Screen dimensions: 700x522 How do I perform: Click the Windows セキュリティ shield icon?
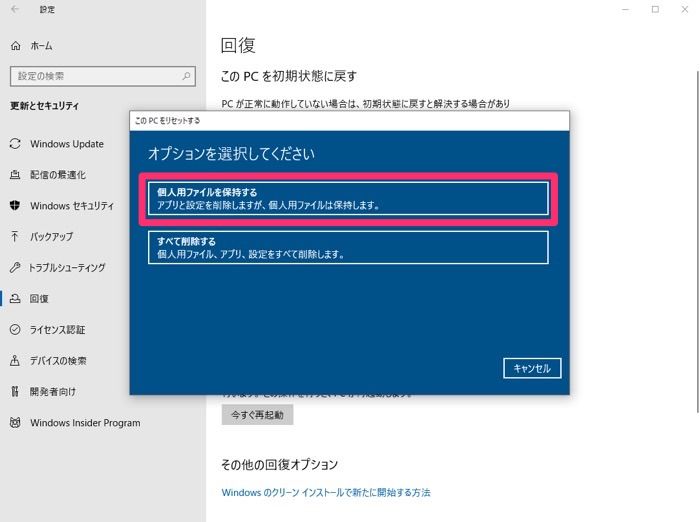pyautogui.click(x=15, y=205)
